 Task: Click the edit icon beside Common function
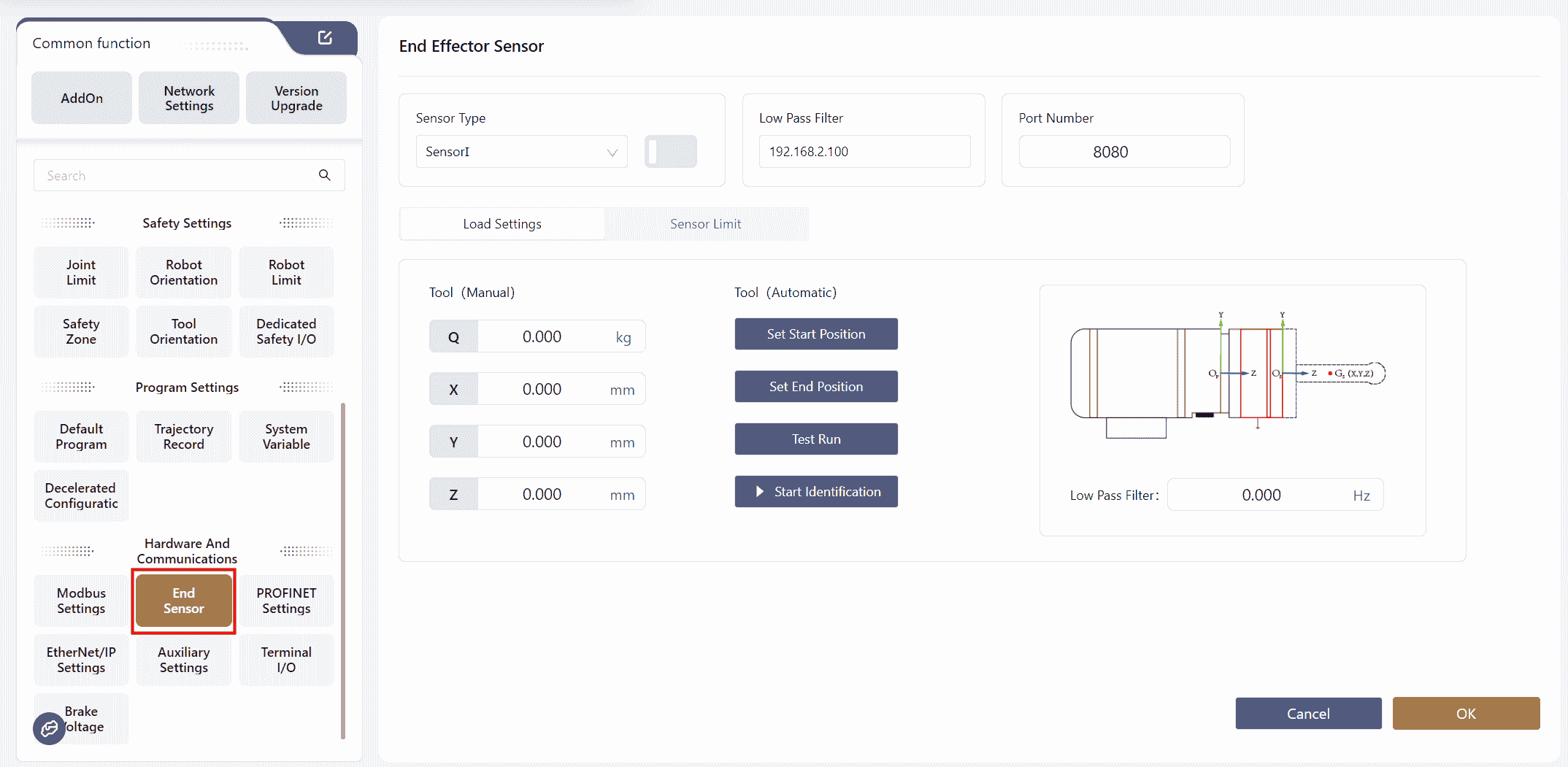[325, 38]
